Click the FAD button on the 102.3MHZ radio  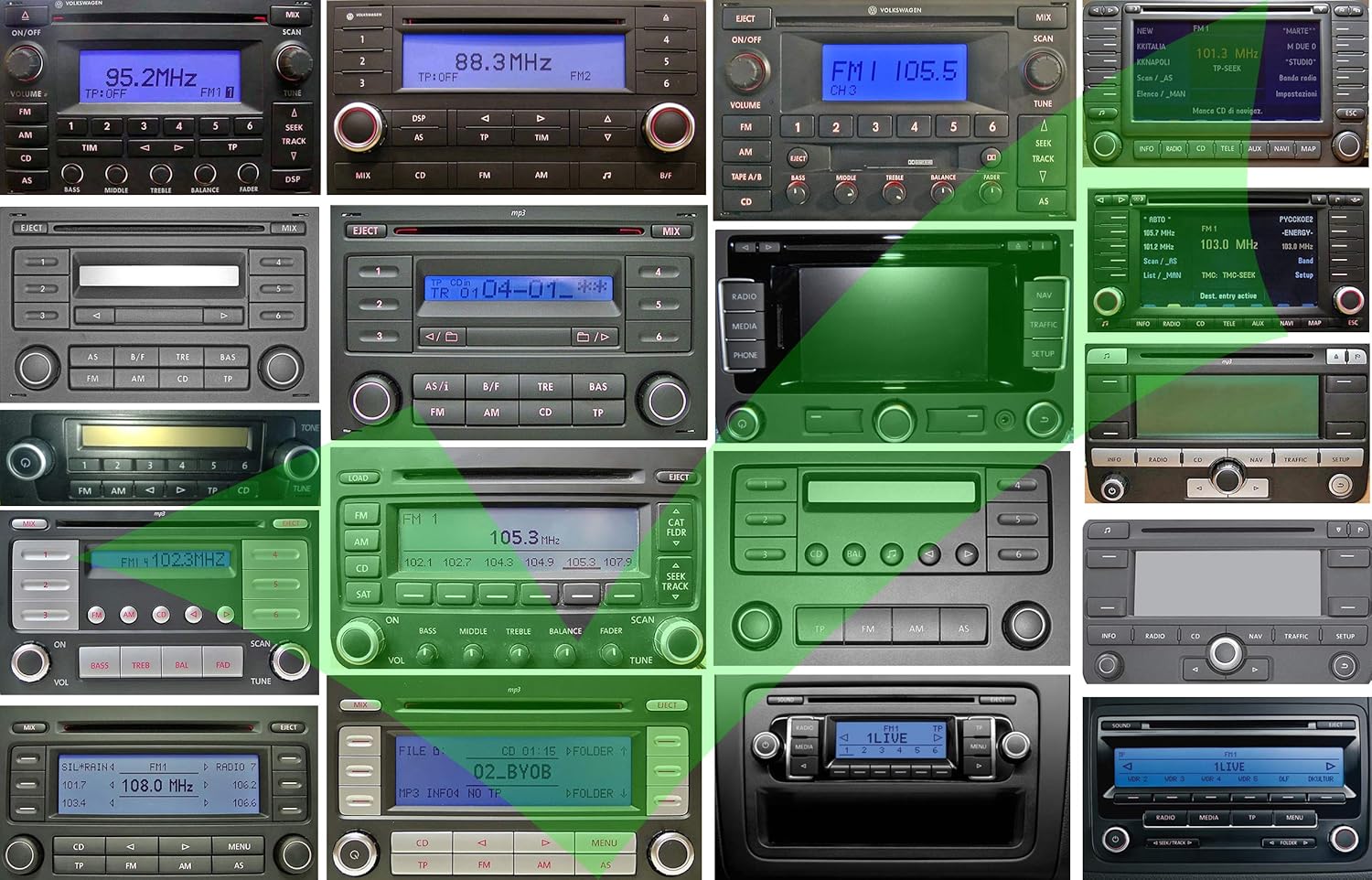click(222, 664)
